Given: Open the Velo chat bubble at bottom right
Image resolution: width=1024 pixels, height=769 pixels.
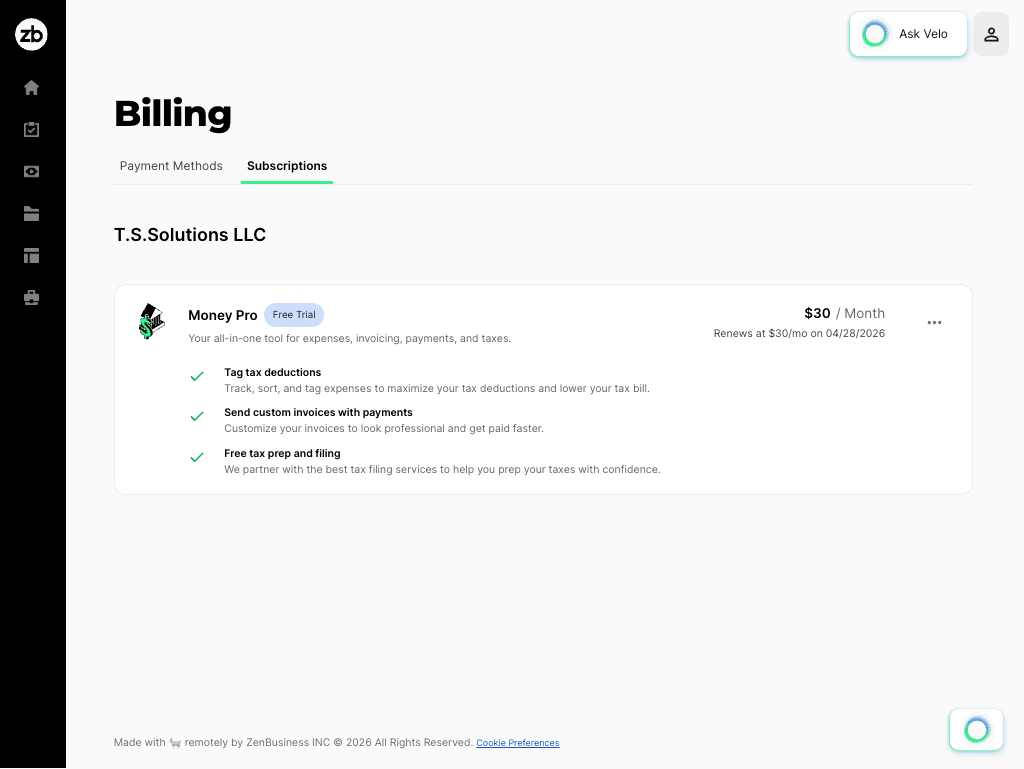Looking at the screenshot, I should click(975, 729).
